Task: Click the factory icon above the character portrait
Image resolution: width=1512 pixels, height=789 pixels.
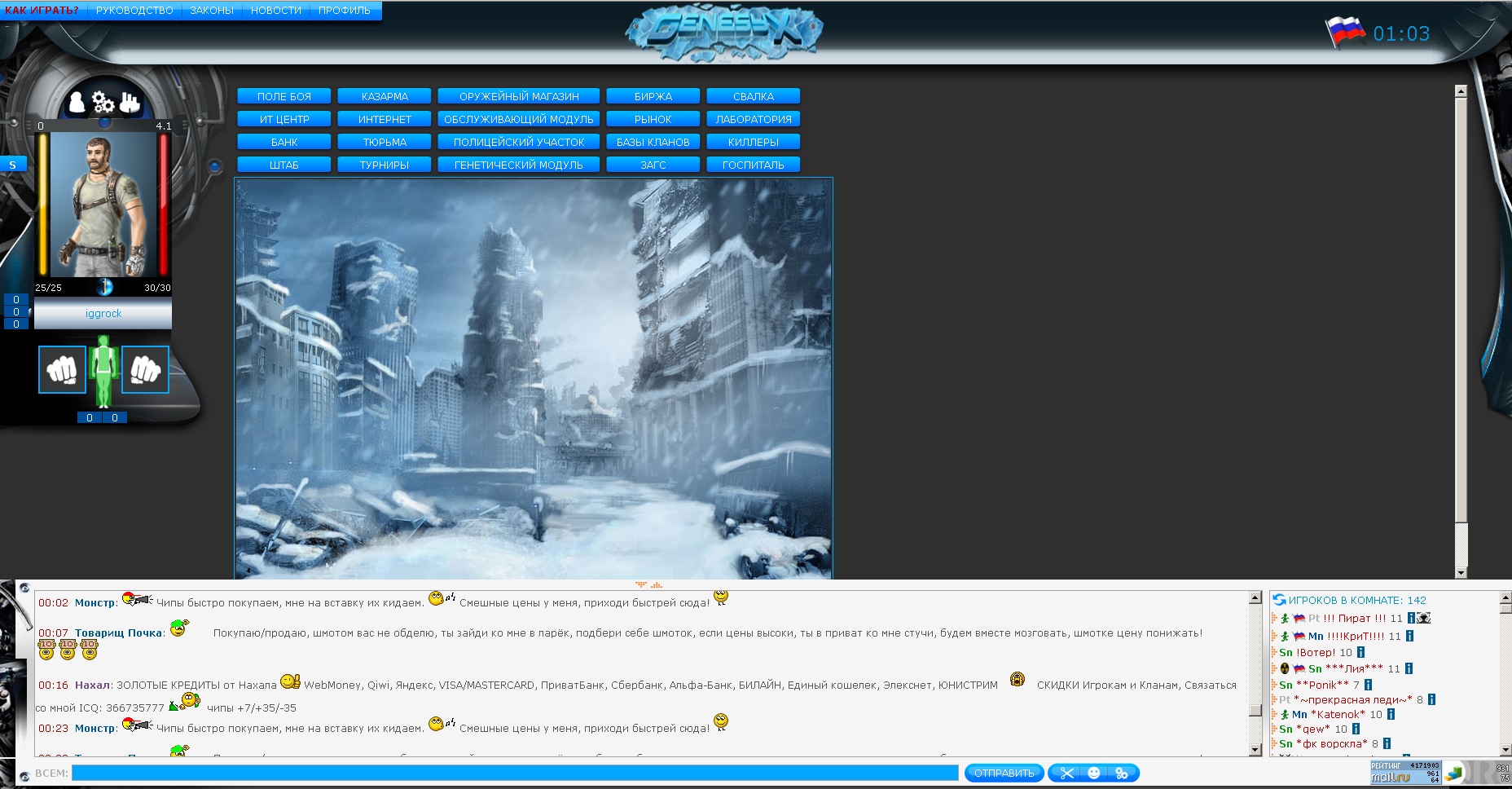Action: coord(130,103)
